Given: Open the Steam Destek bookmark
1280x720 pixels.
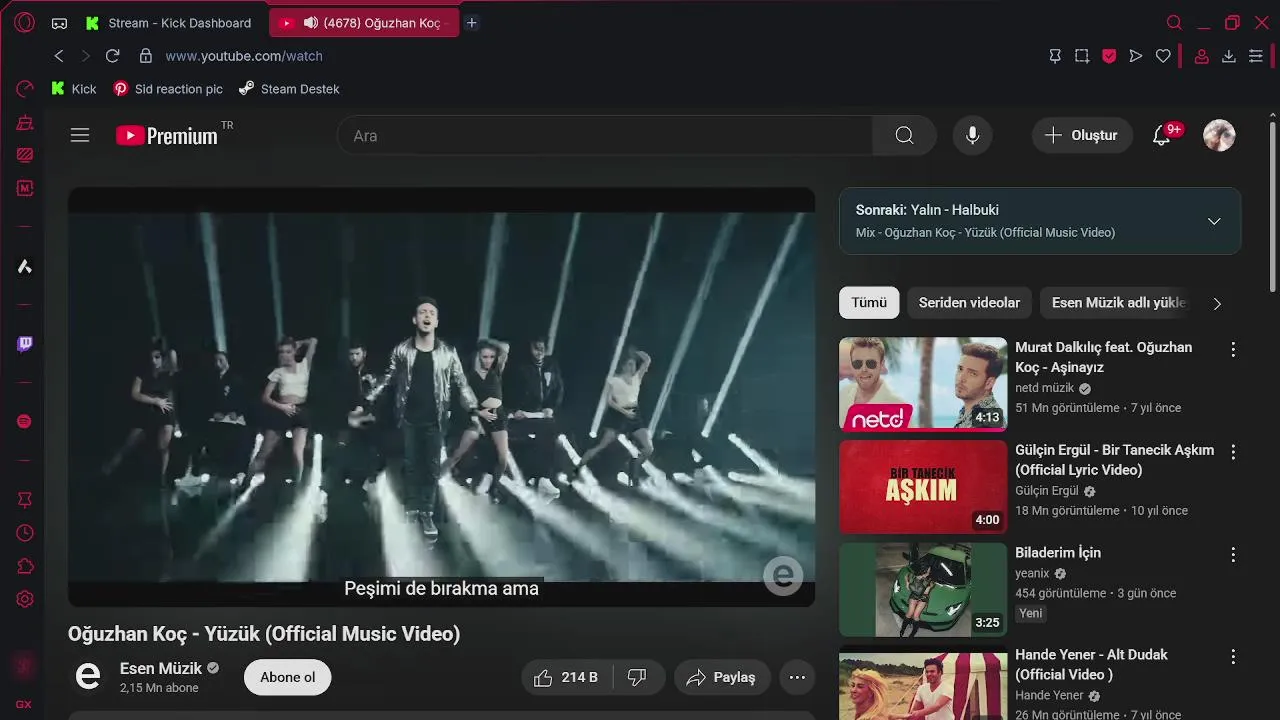Looking at the screenshot, I should 289,89.
